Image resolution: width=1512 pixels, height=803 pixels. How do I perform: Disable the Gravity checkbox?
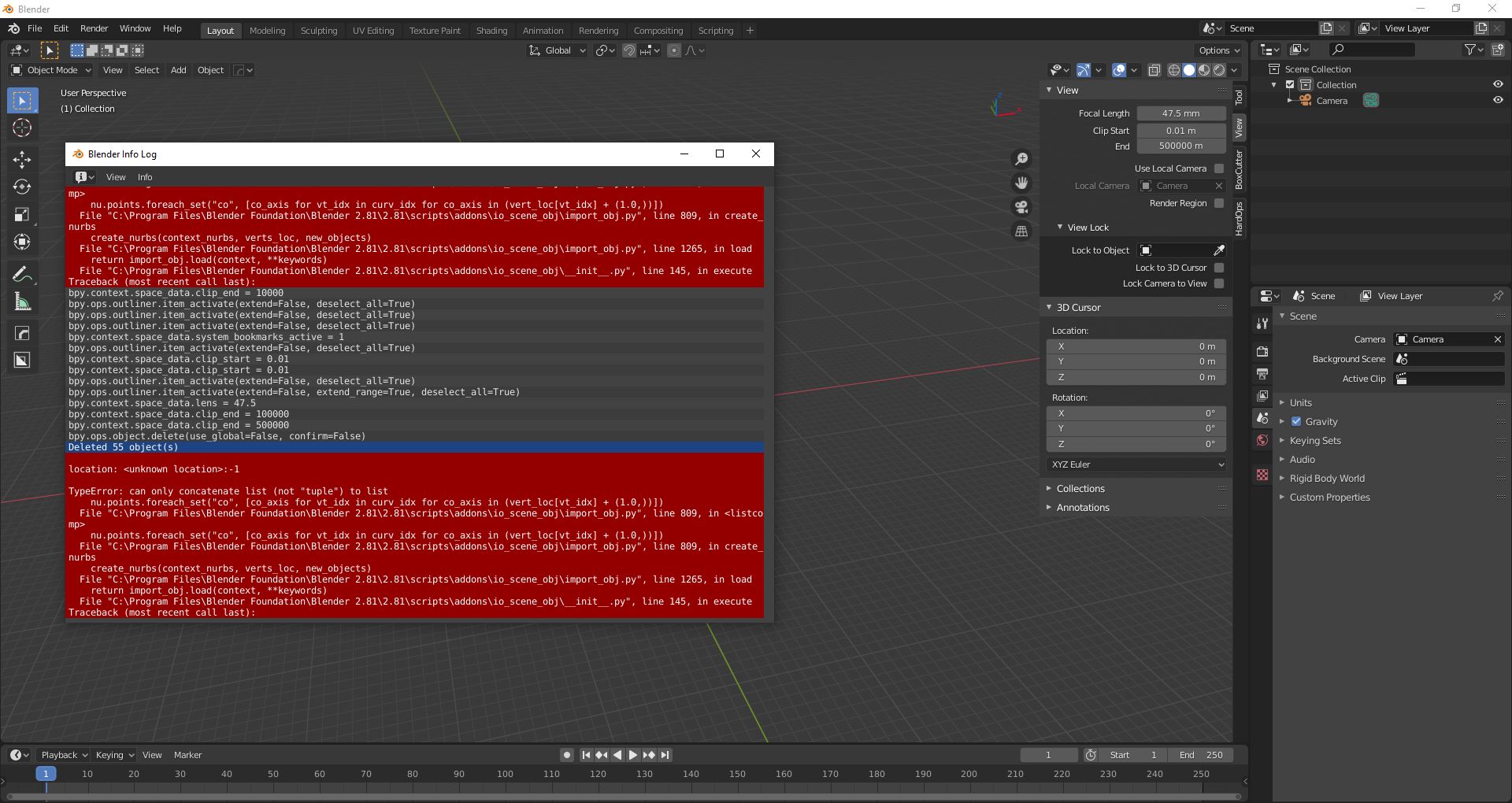tap(1296, 421)
